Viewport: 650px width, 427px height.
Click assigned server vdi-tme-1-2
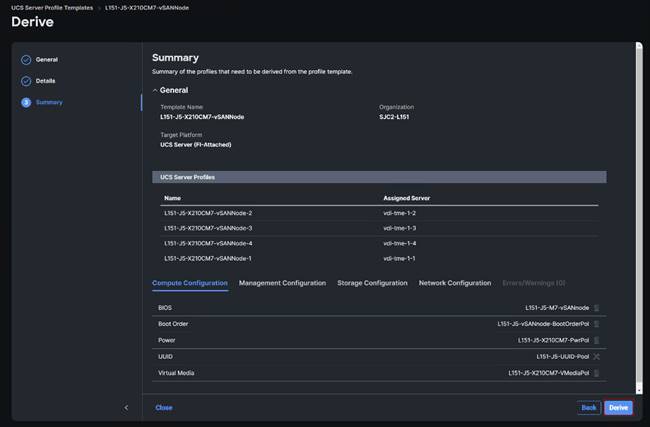point(399,213)
